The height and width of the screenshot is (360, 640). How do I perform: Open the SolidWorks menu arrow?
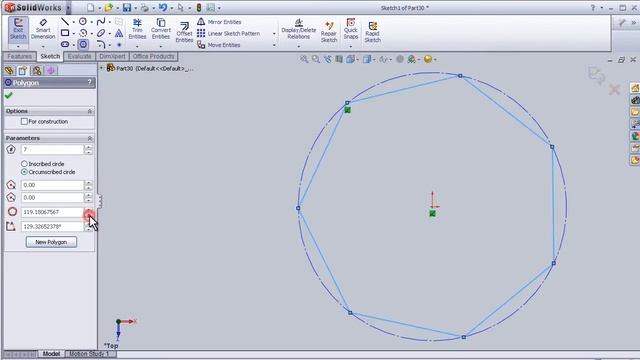point(68,7)
